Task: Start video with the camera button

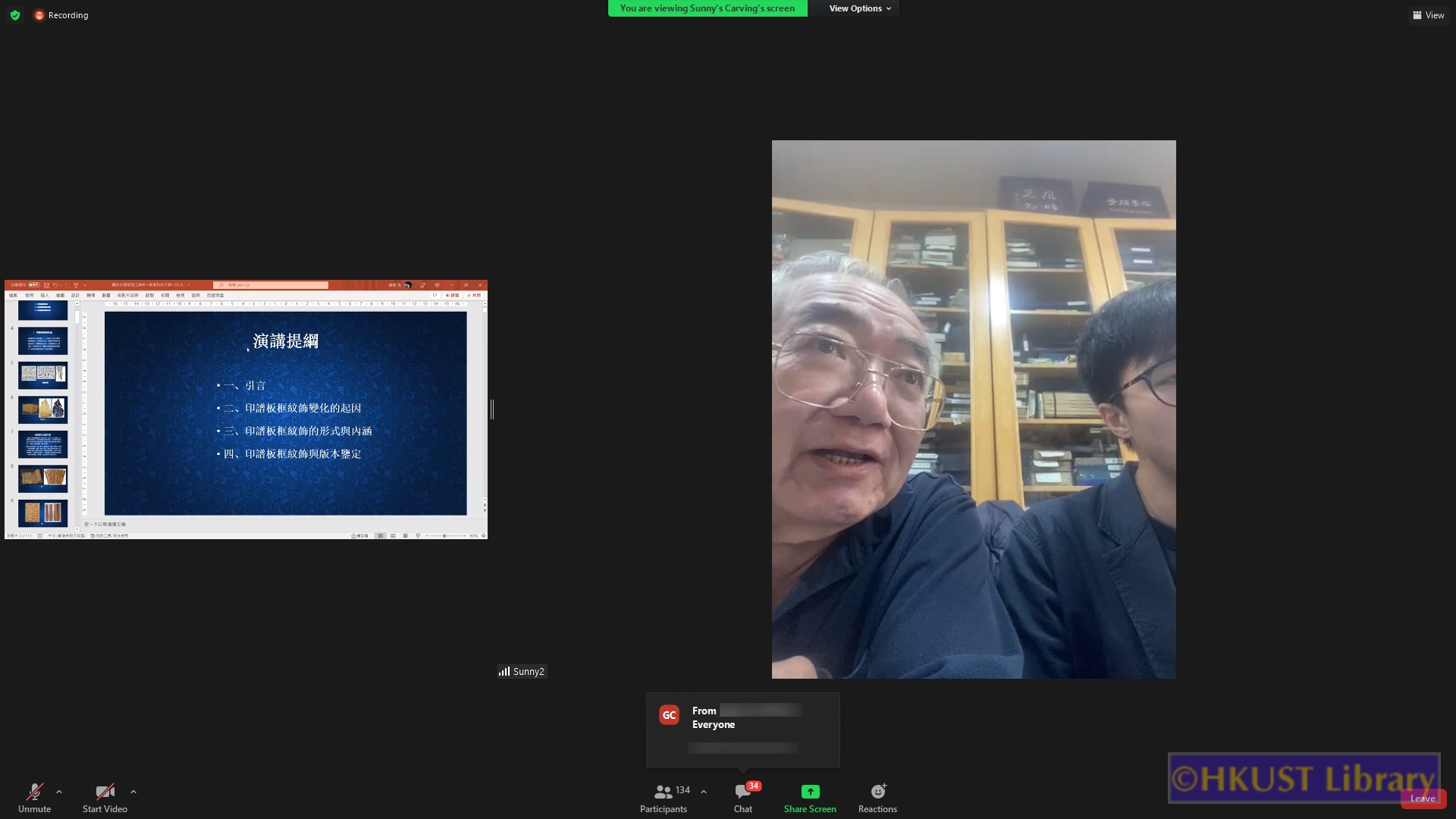Action: pos(105,792)
